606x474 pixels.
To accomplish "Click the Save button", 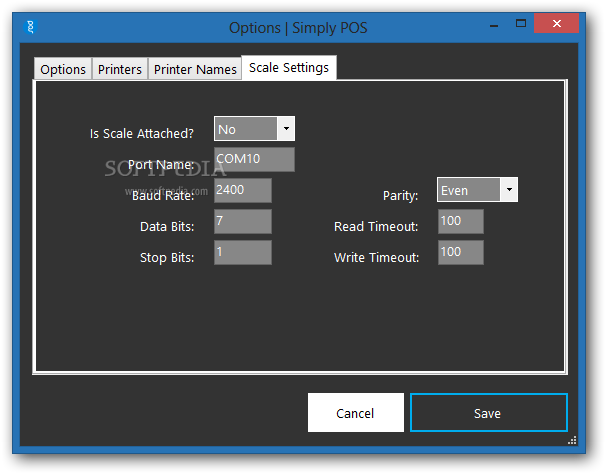I will click(x=489, y=413).
